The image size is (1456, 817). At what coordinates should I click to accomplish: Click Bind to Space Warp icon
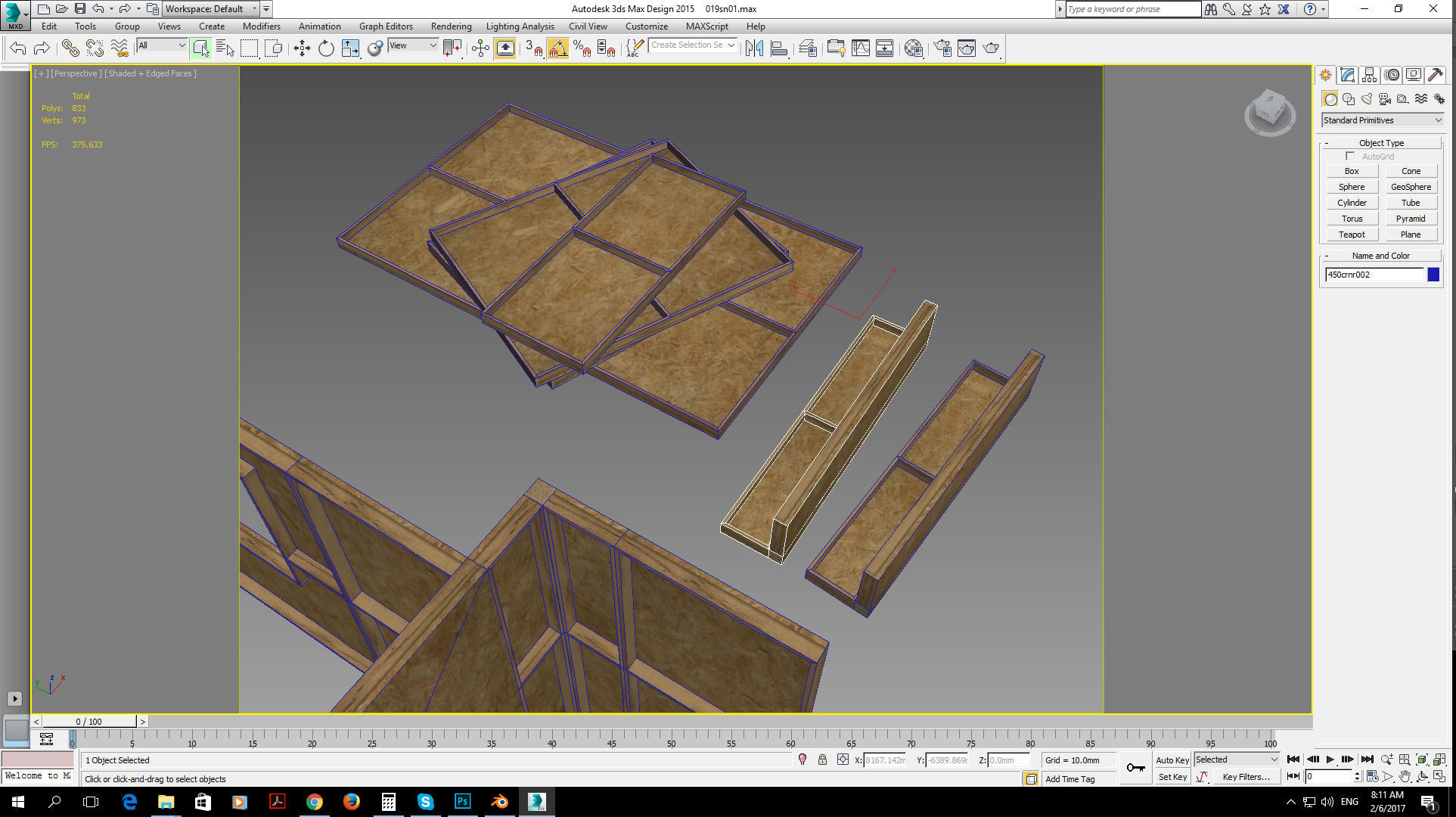point(119,48)
